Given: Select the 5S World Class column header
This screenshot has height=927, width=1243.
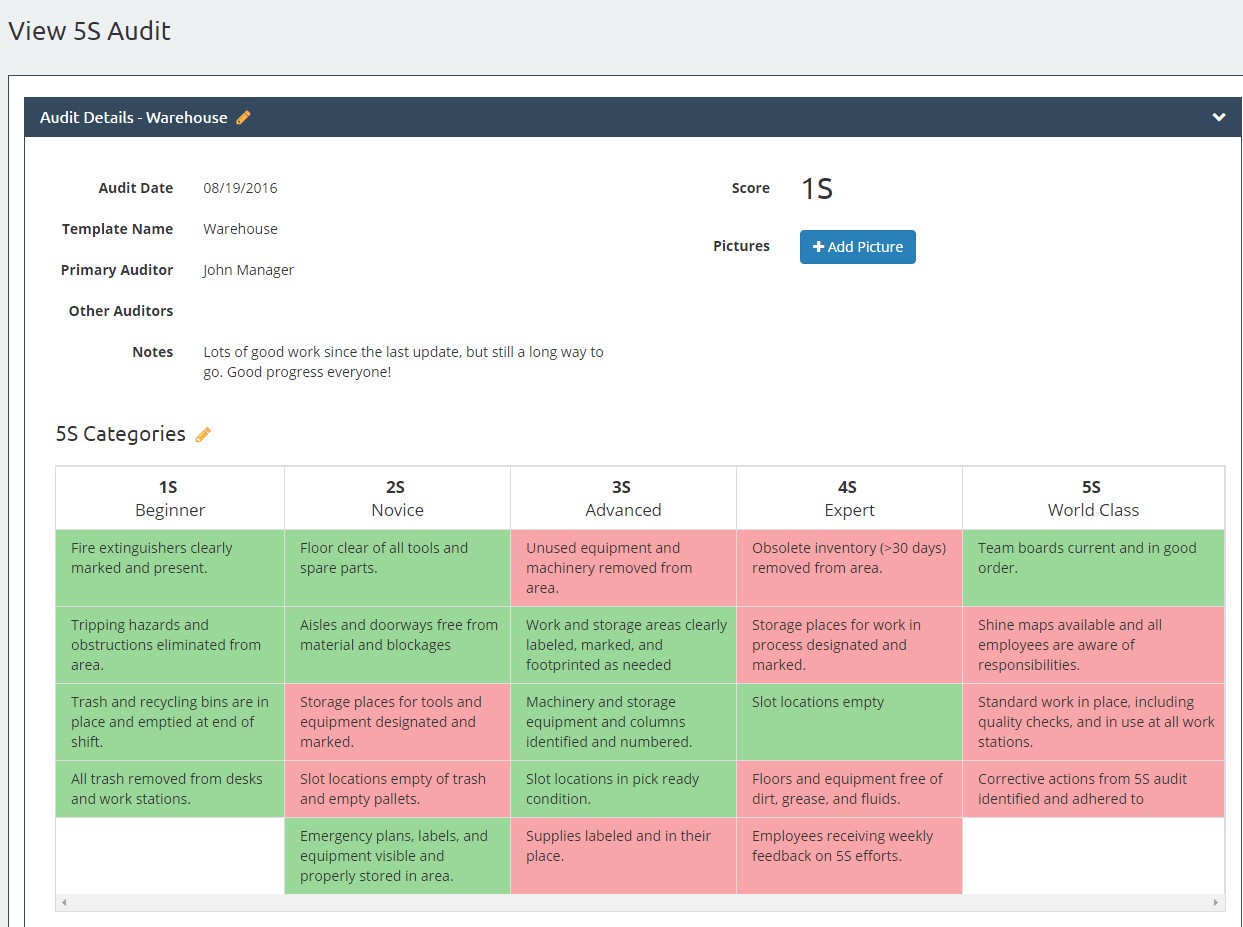Looking at the screenshot, I should (1092, 498).
